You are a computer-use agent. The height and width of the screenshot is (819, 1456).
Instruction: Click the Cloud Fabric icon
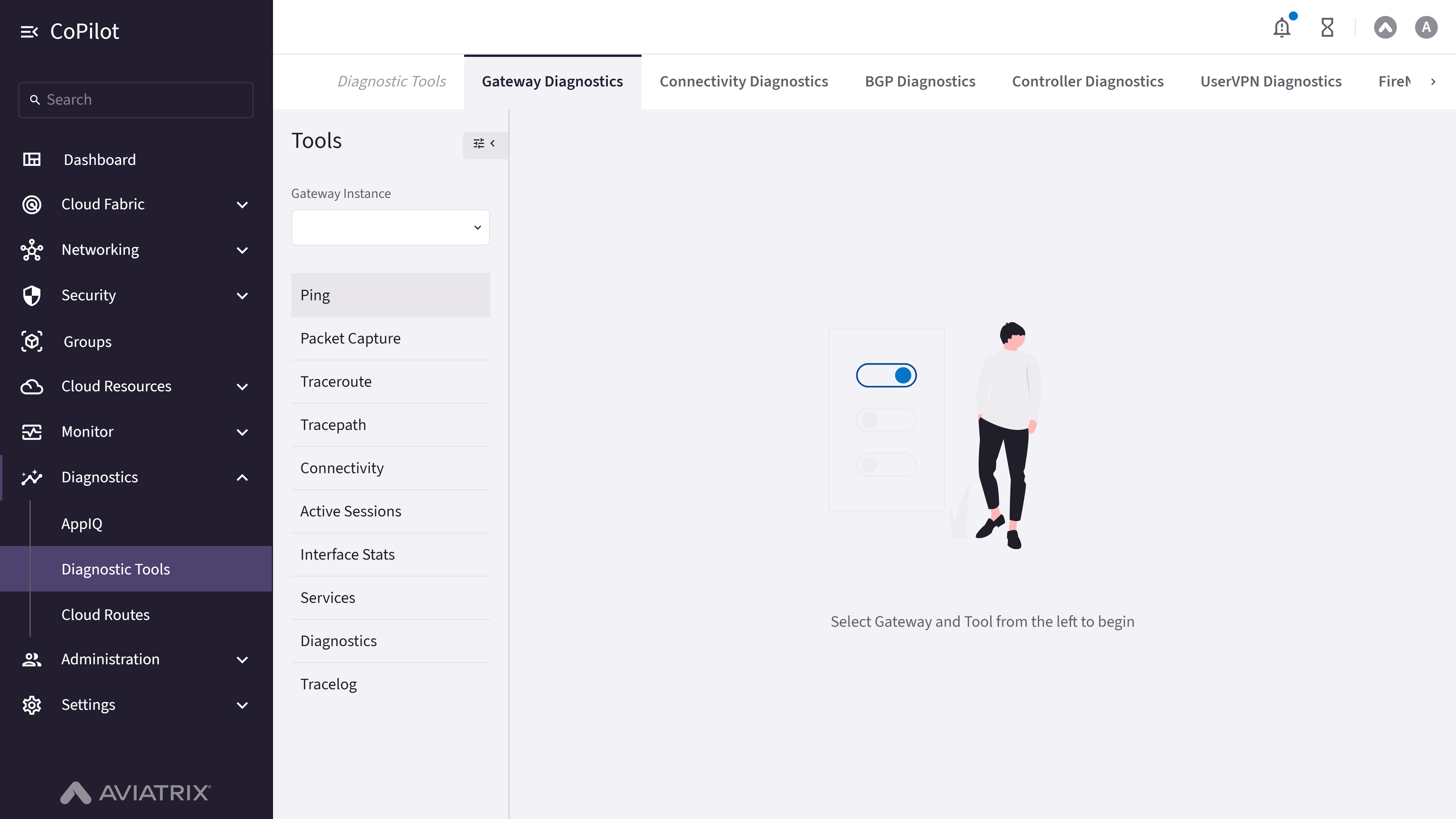point(32,204)
